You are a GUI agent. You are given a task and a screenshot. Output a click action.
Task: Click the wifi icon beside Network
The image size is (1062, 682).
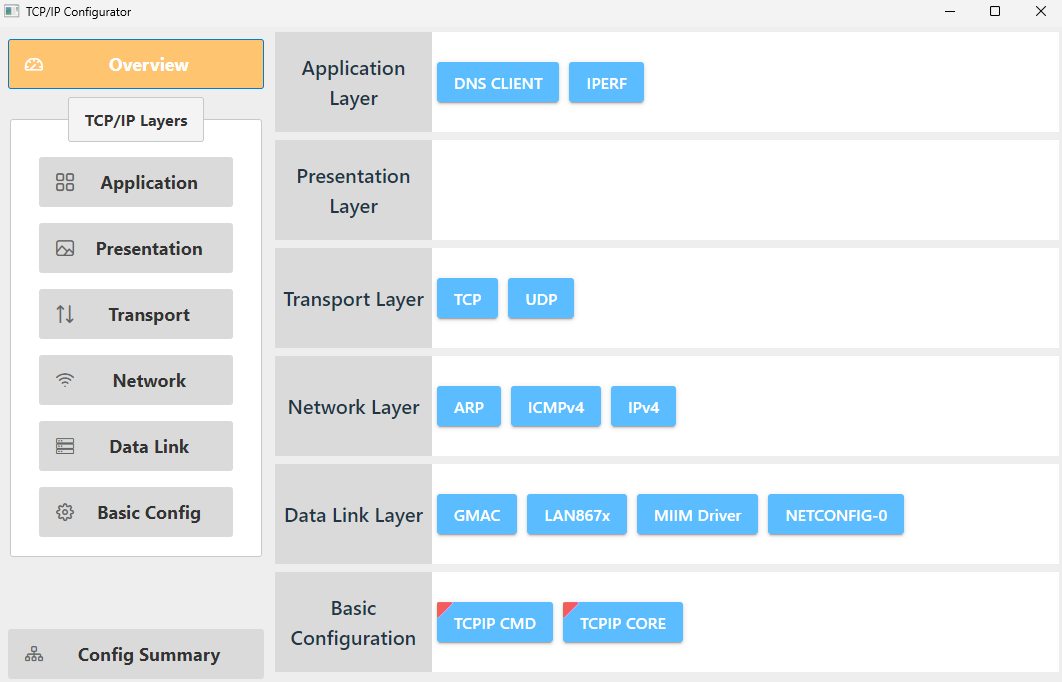point(65,380)
